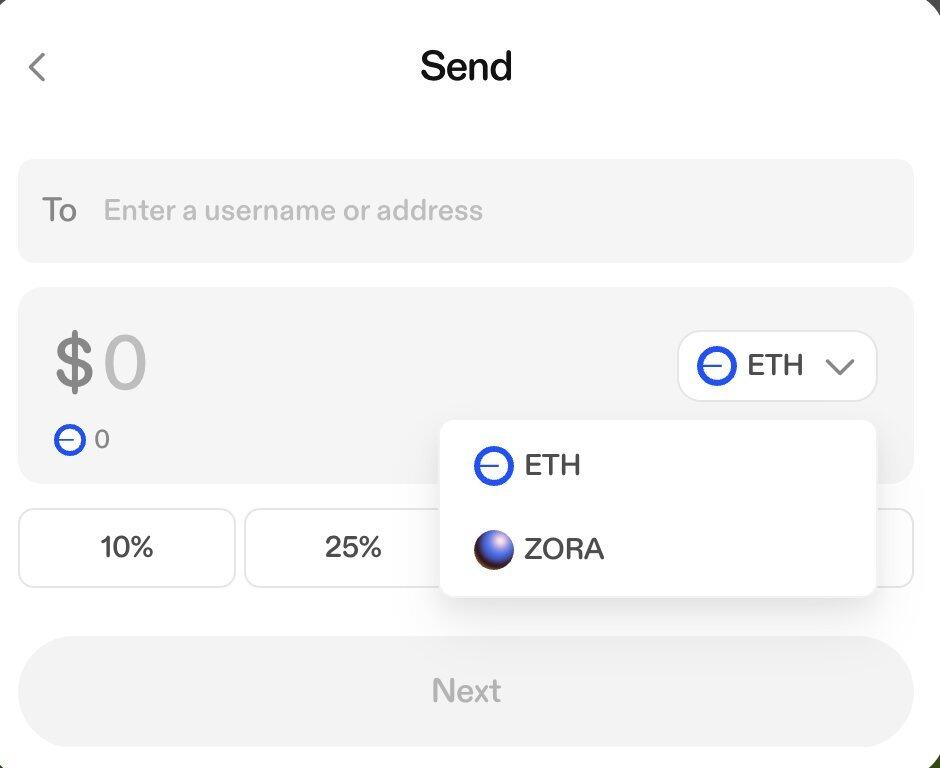The height and width of the screenshot is (768, 940).
Task: Click the ETH icon in dropdown list
Action: [493, 466]
